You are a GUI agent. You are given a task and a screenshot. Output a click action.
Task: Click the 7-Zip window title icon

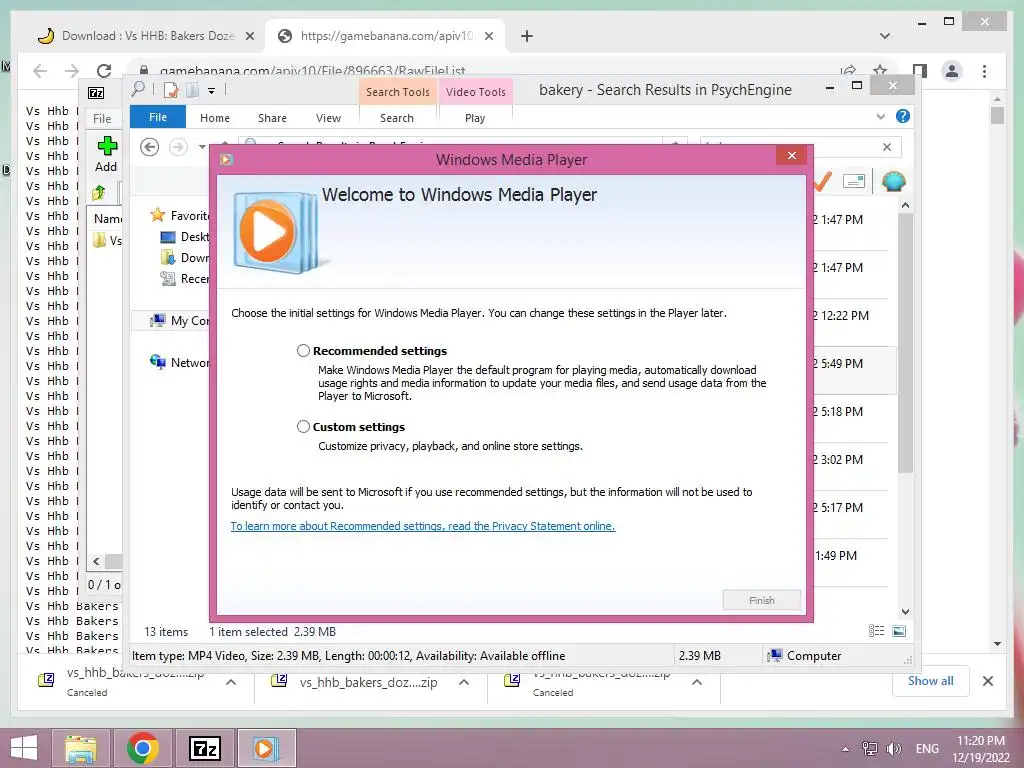(x=96, y=93)
